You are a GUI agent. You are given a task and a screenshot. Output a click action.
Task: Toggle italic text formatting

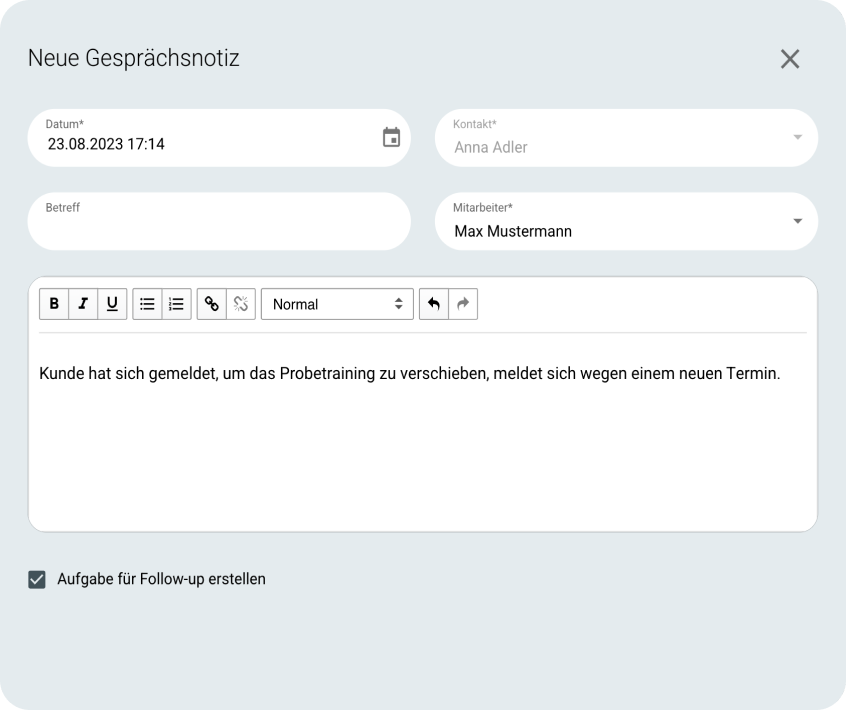coord(83,304)
